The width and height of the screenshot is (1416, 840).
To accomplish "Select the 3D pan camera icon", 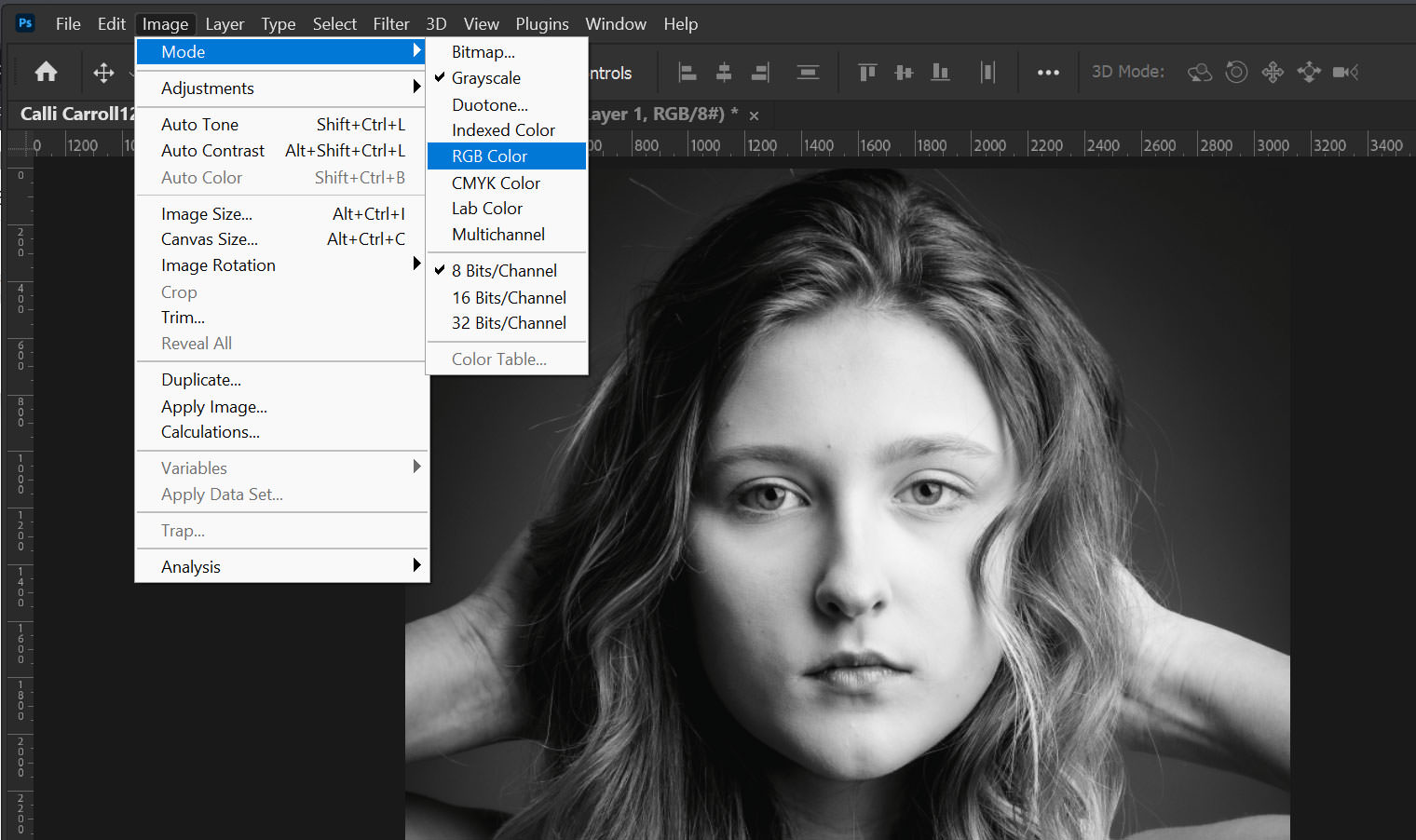I will (1273, 72).
